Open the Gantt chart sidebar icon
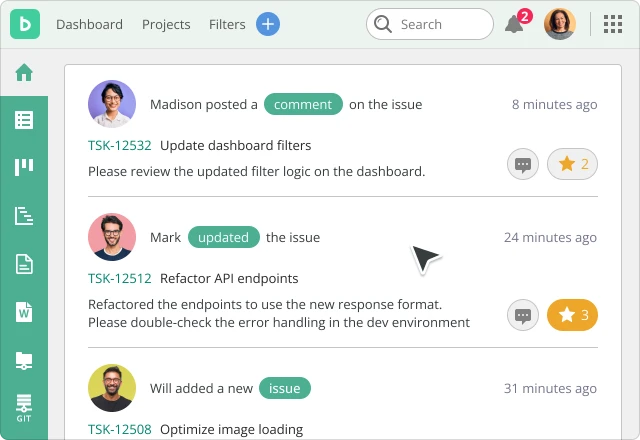The height and width of the screenshot is (440, 640). pos(24,215)
